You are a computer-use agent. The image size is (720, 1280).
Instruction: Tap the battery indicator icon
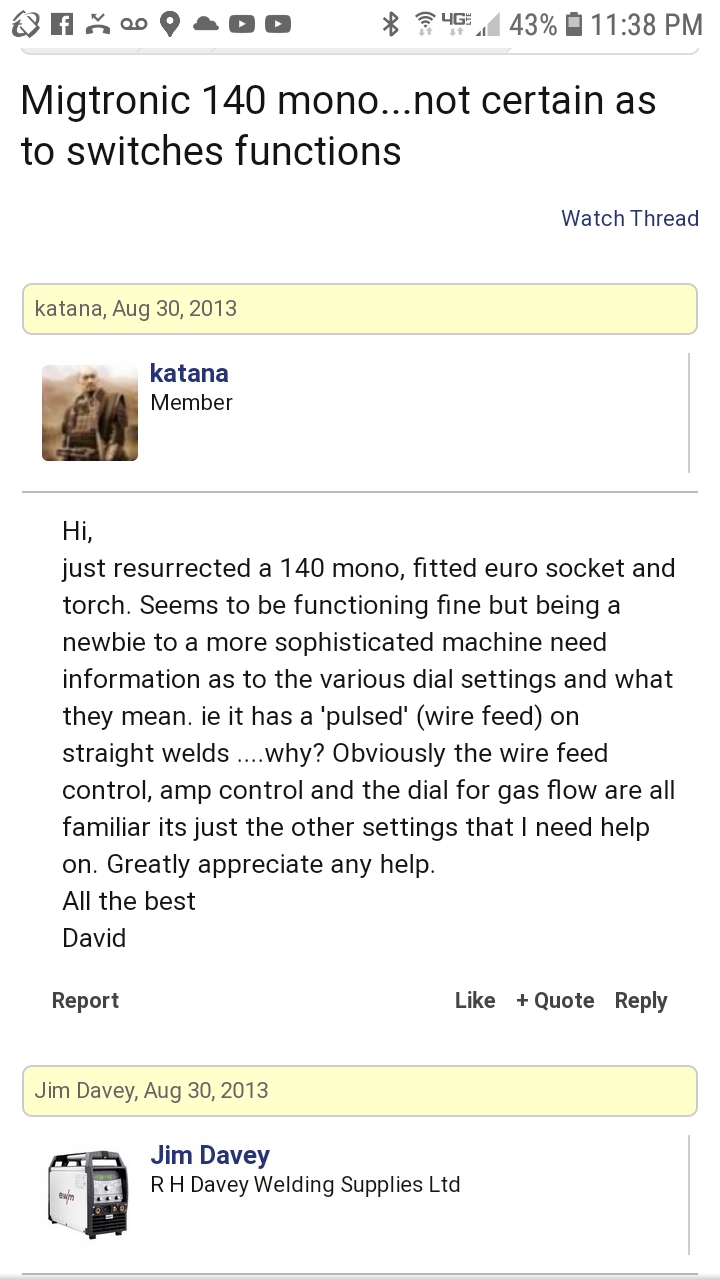tap(574, 24)
